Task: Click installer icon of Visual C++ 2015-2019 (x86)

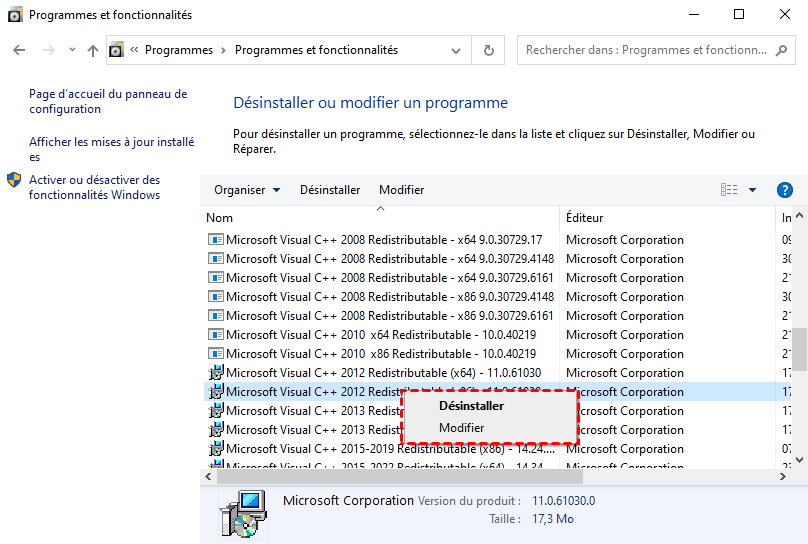Action: (x=215, y=449)
